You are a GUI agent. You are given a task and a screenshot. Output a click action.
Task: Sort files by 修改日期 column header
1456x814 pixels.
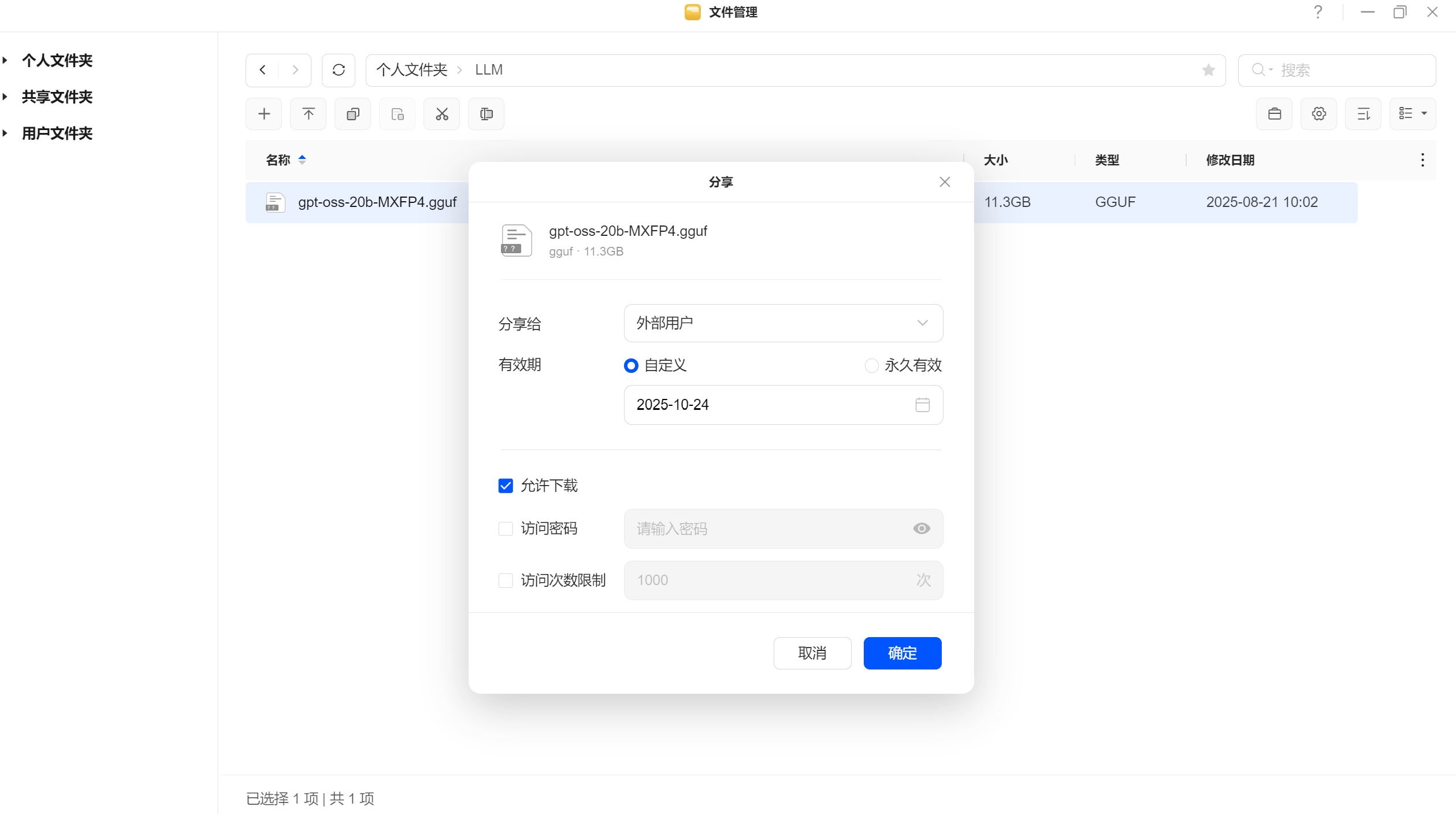coord(1230,160)
